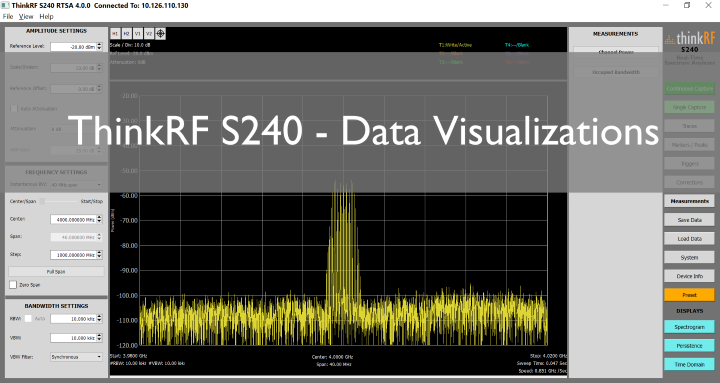
Task: Increase the VBW value with spinner
Action: point(100,336)
